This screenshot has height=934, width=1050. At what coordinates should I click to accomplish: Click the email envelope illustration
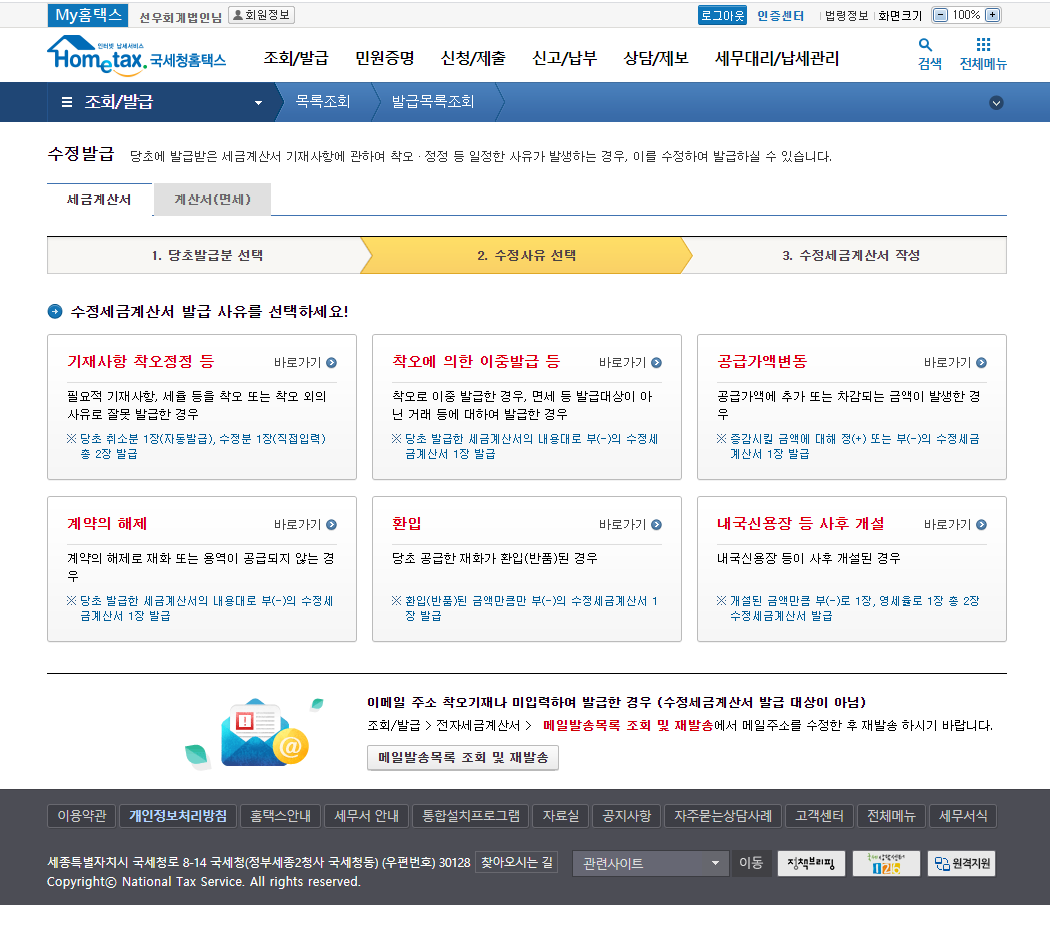[264, 732]
